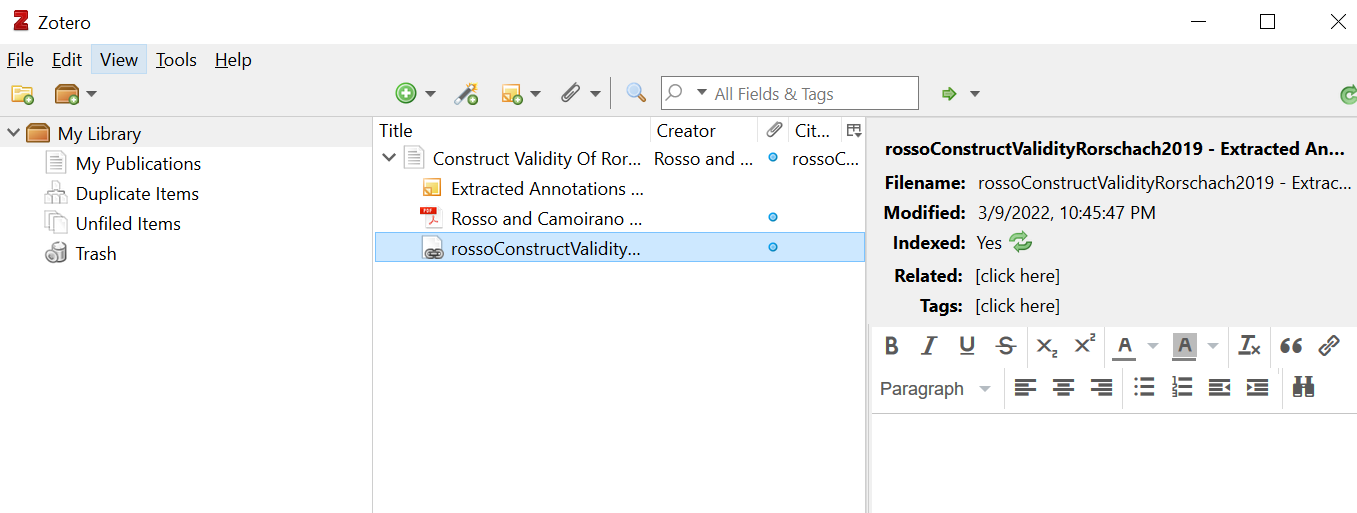Click Add Item by Identifier wand icon
1357x513 pixels.
pos(466,94)
